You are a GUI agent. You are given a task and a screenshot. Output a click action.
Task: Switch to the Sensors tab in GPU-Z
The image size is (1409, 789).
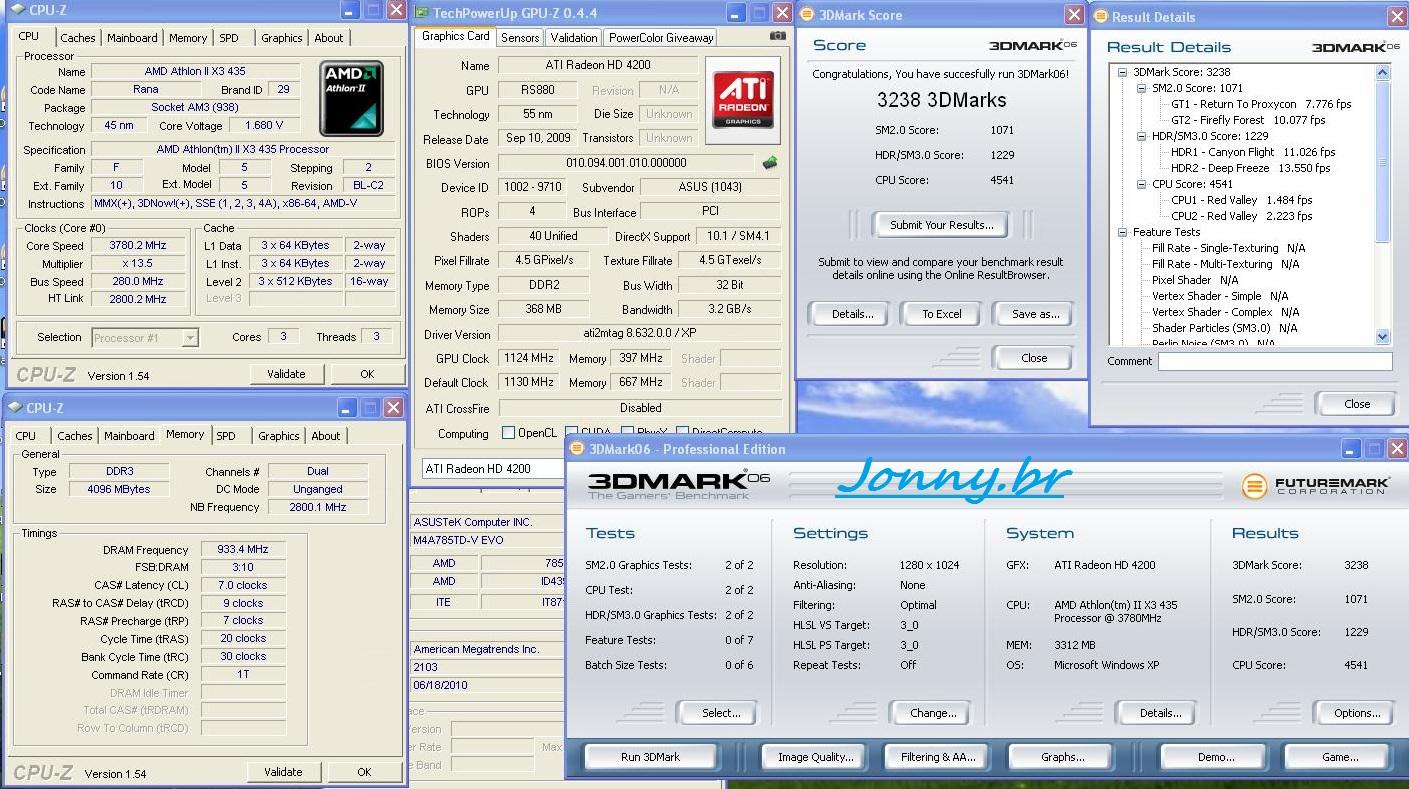click(520, 38)
